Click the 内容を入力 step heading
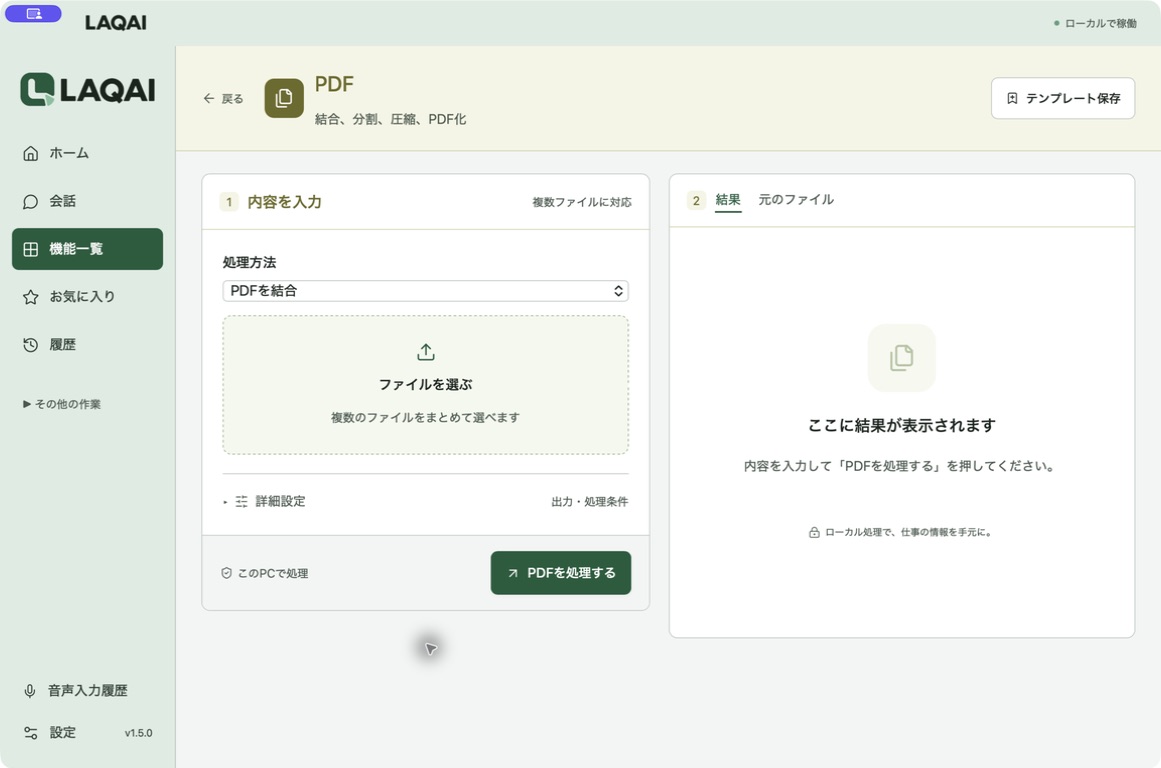 point(284,202)
